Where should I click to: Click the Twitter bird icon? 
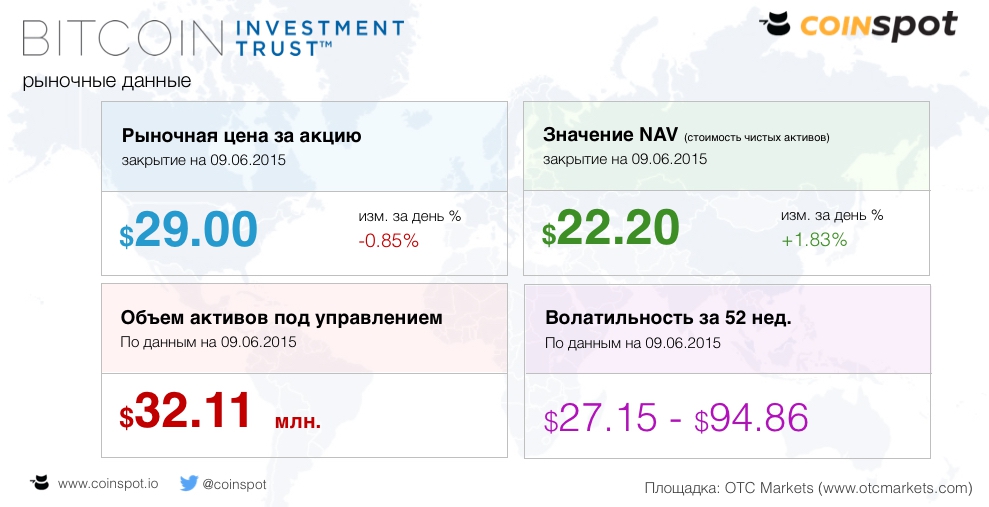(x=188, y=483)
